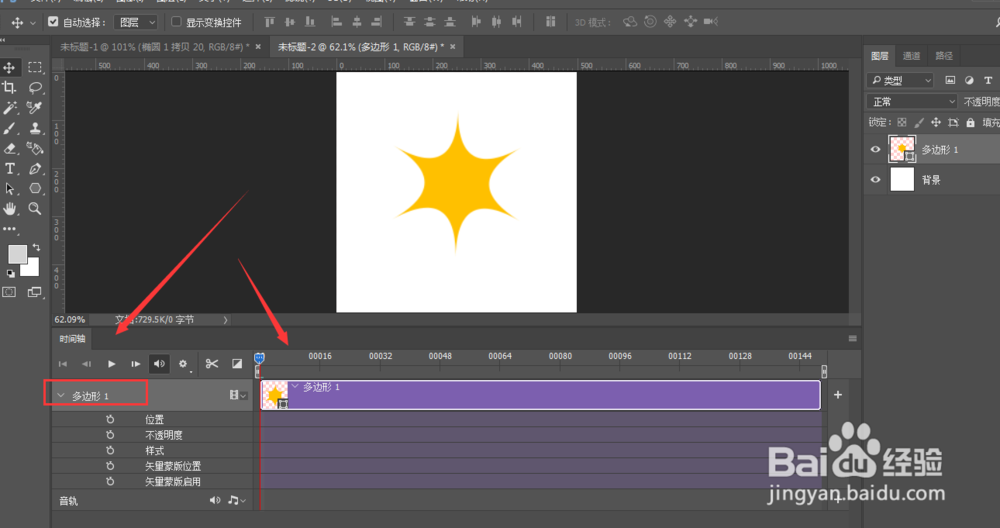The image size is (1000, 528).
Task: Lock transparent pixels in Layers panel
Action: tap(902, 122)
